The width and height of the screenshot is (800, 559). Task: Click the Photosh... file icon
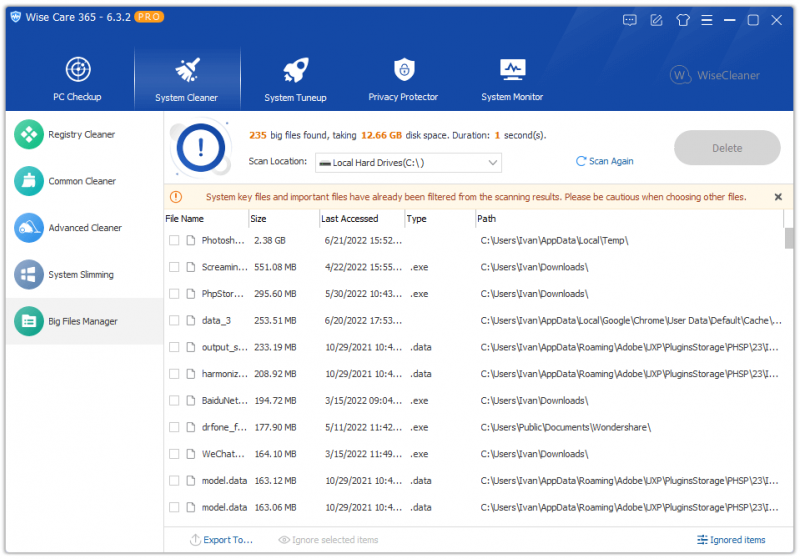tap(191, 241)
